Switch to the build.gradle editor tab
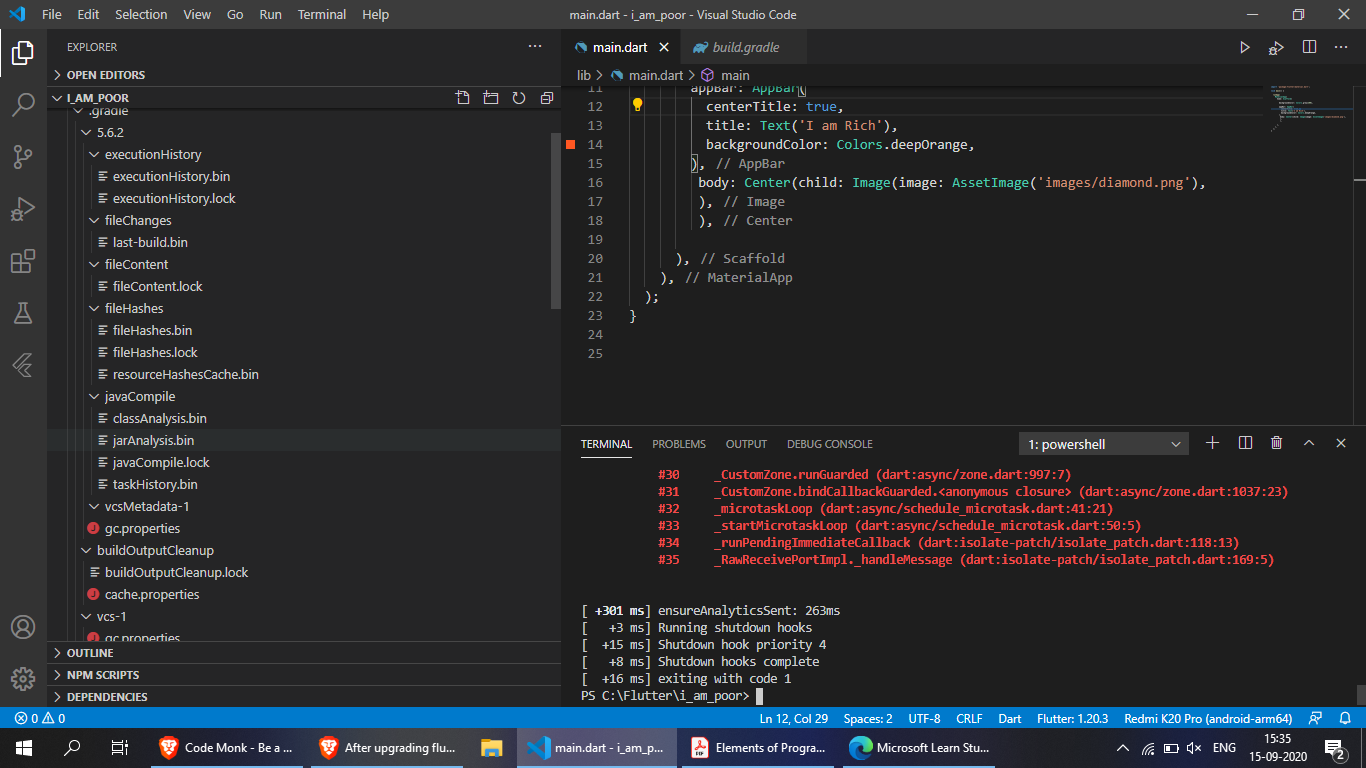This screenshot has height=768, width=1366. pos(745,47)
